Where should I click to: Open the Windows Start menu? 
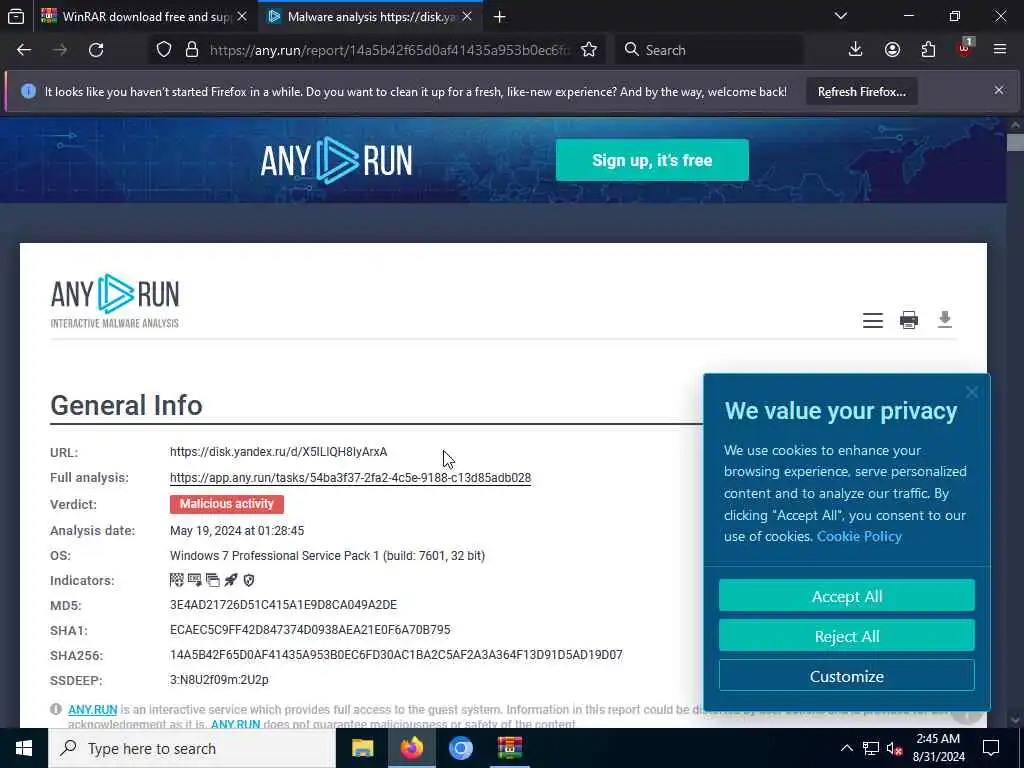pyautogui.click(x=24, y=748)
